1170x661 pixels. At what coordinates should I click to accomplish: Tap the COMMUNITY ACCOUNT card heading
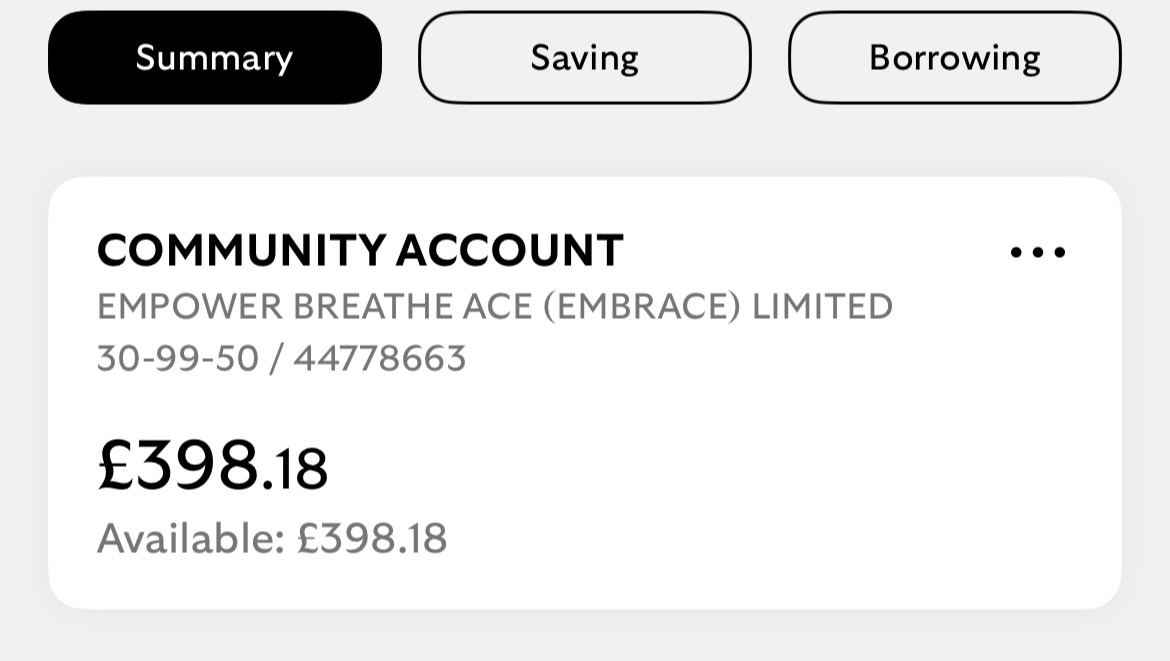360,250
